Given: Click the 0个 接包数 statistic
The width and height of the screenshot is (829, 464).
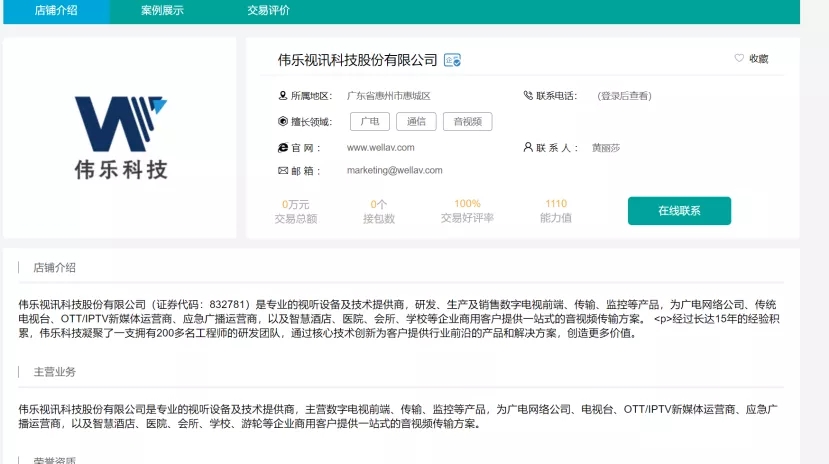Looking at the screenshot, I should [x=379, y=211].
